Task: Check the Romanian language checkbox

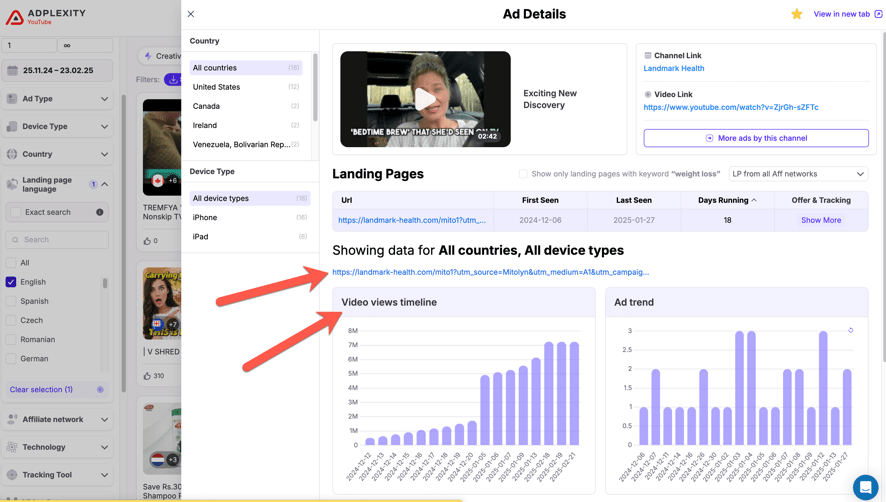Action: point(11,339)
